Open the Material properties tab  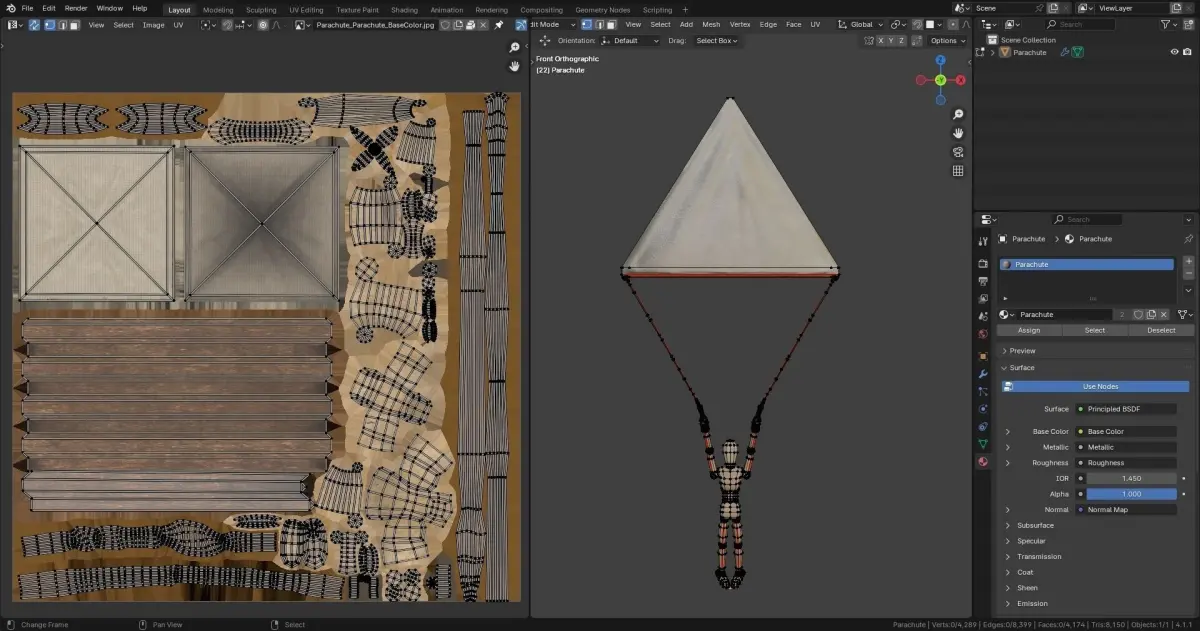pos(983,462)
